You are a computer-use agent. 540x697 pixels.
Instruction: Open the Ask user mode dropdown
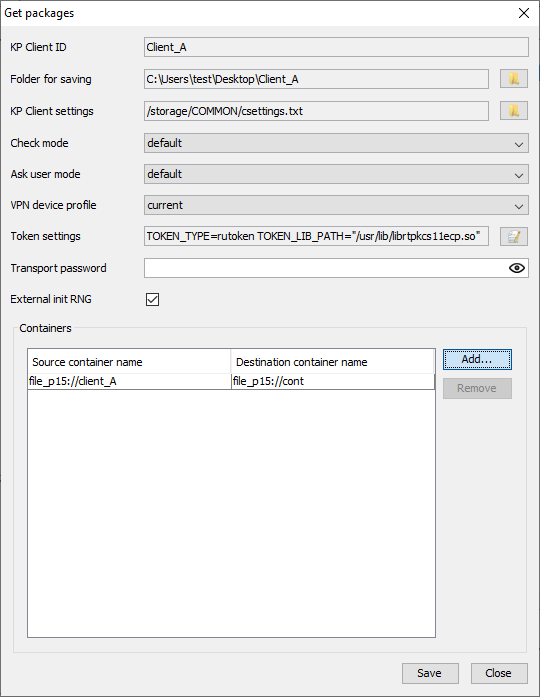click(336, 174)
